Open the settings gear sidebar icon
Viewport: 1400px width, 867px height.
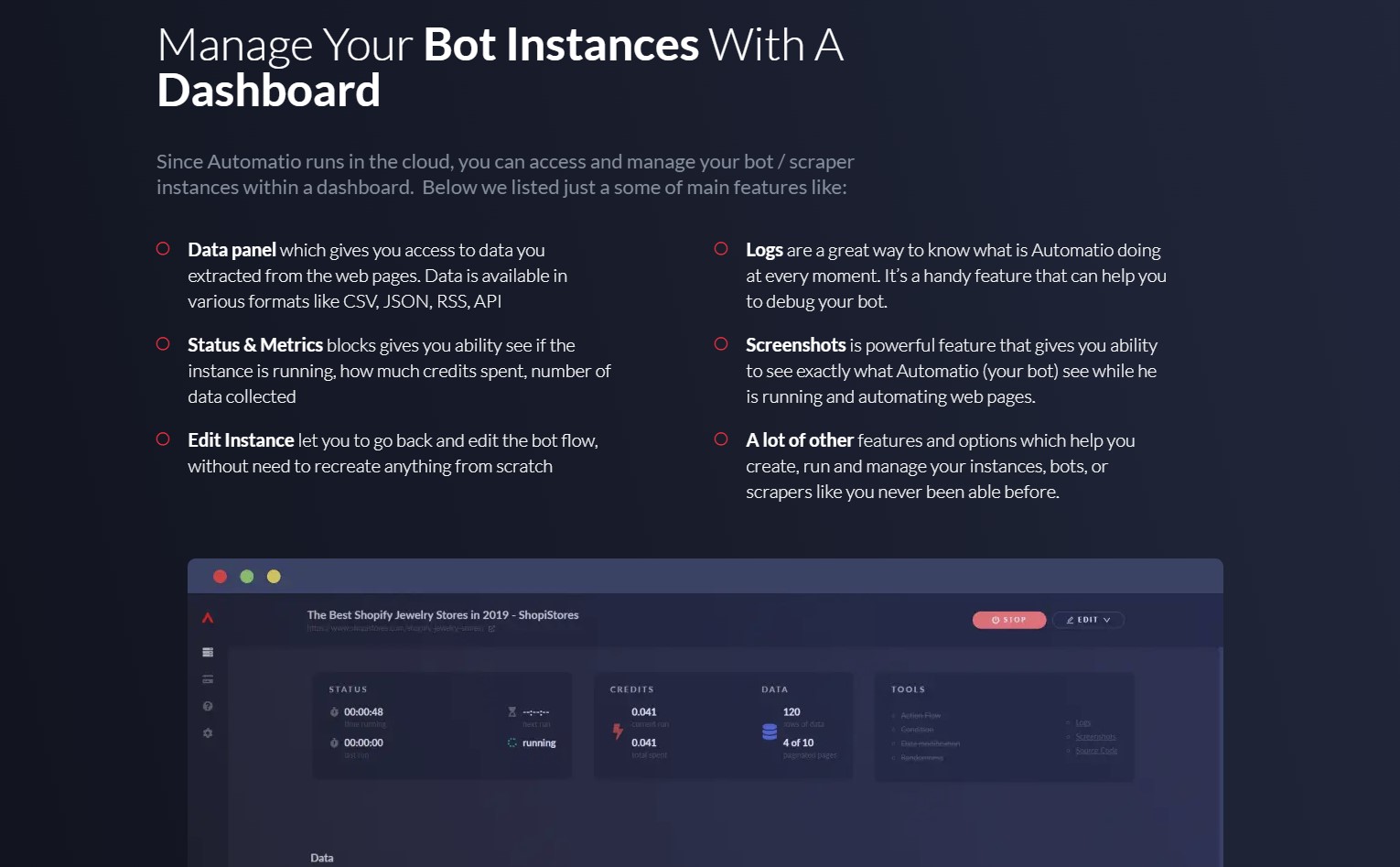[x=208, y=733]
